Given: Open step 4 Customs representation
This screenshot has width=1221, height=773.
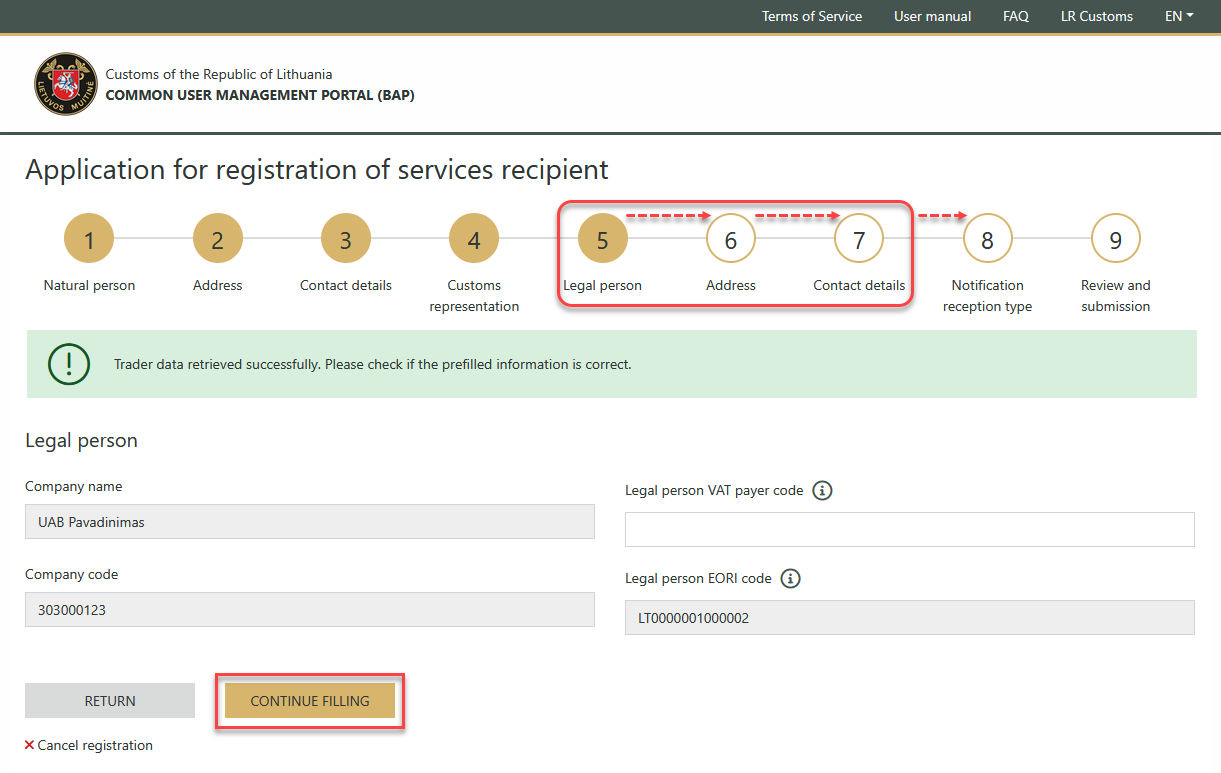Looking at the screenshot, I should click(473, 239).
